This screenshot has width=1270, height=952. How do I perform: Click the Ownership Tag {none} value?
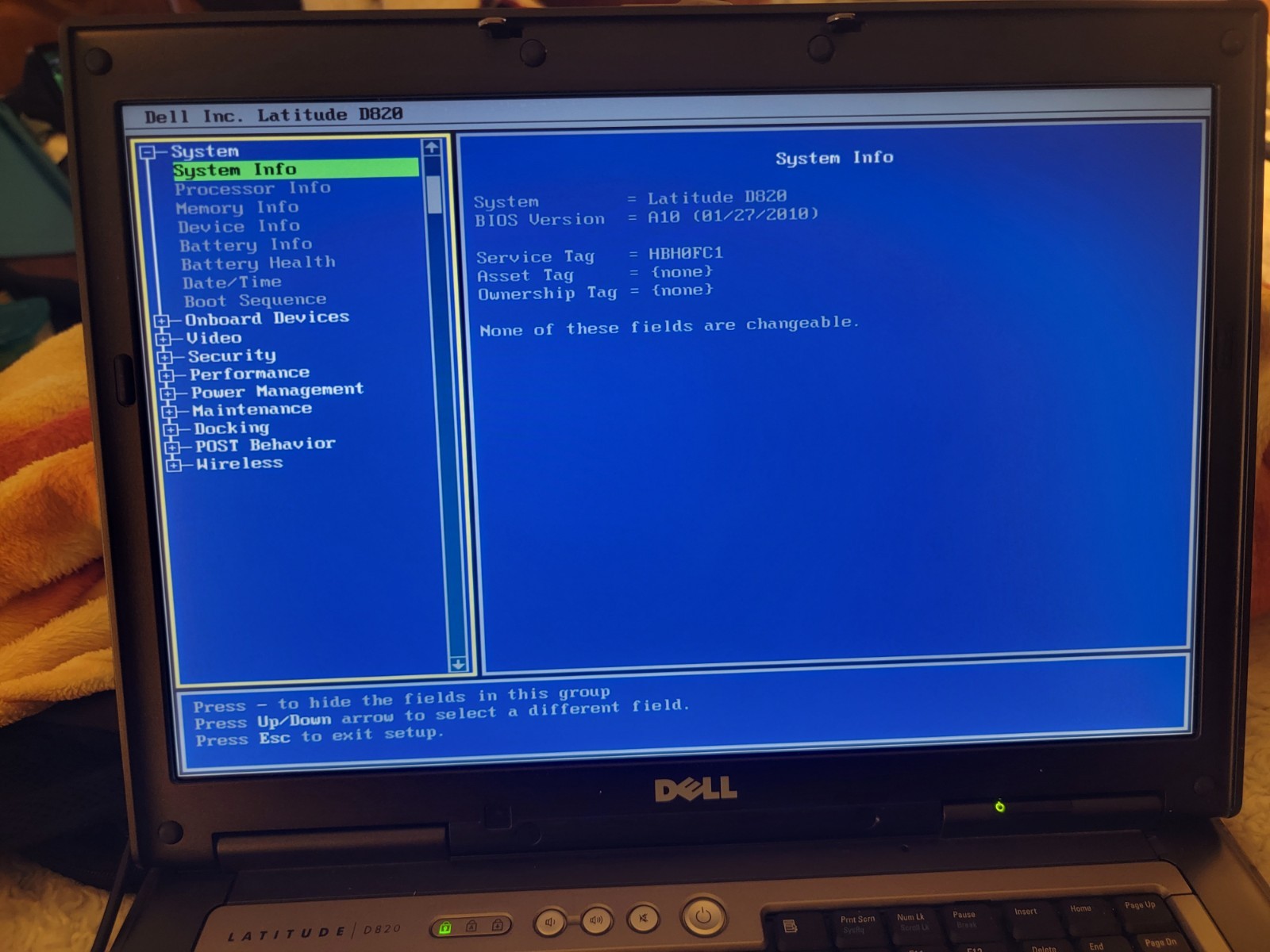click(683, 290)
